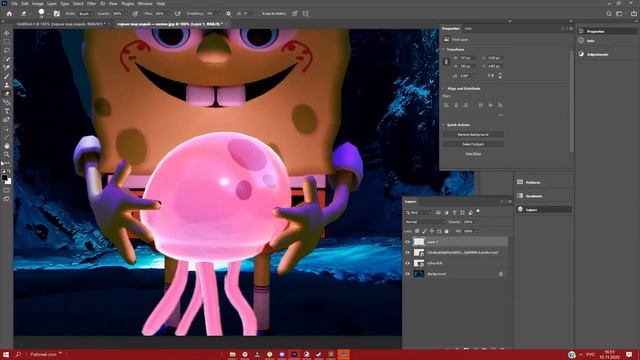
Task: Collapse the Quick Actions section
Action: coord(444,125)
